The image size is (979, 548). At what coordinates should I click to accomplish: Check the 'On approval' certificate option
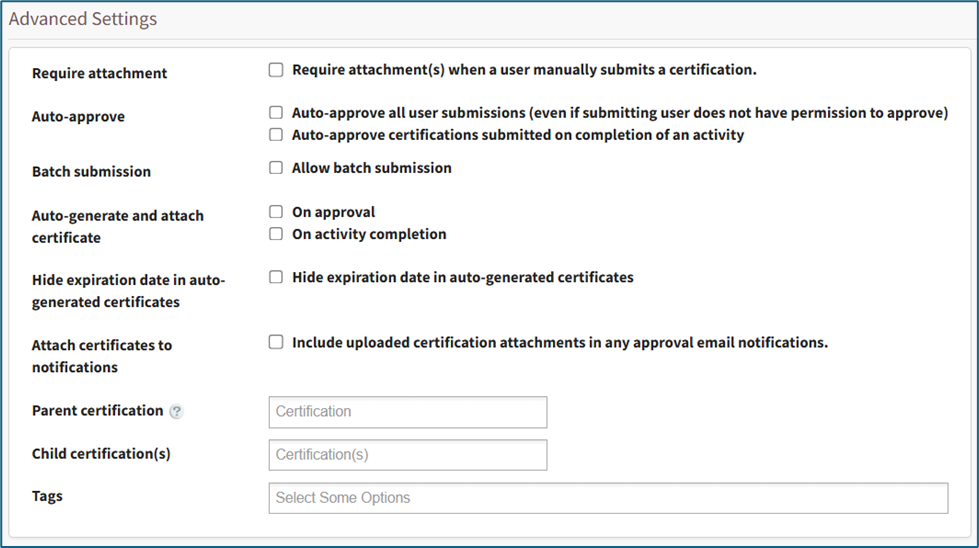[276, 212]
